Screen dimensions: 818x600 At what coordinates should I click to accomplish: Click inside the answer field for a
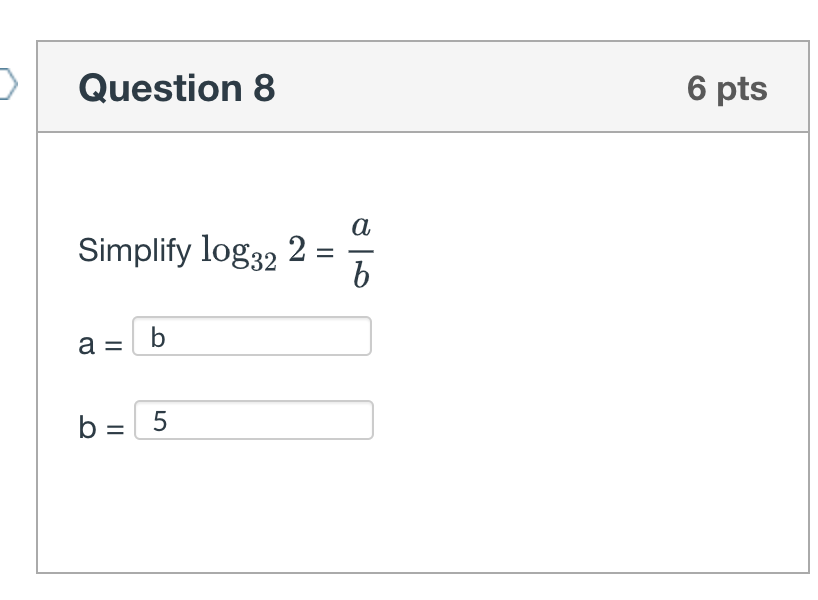(x=252, y=338)
